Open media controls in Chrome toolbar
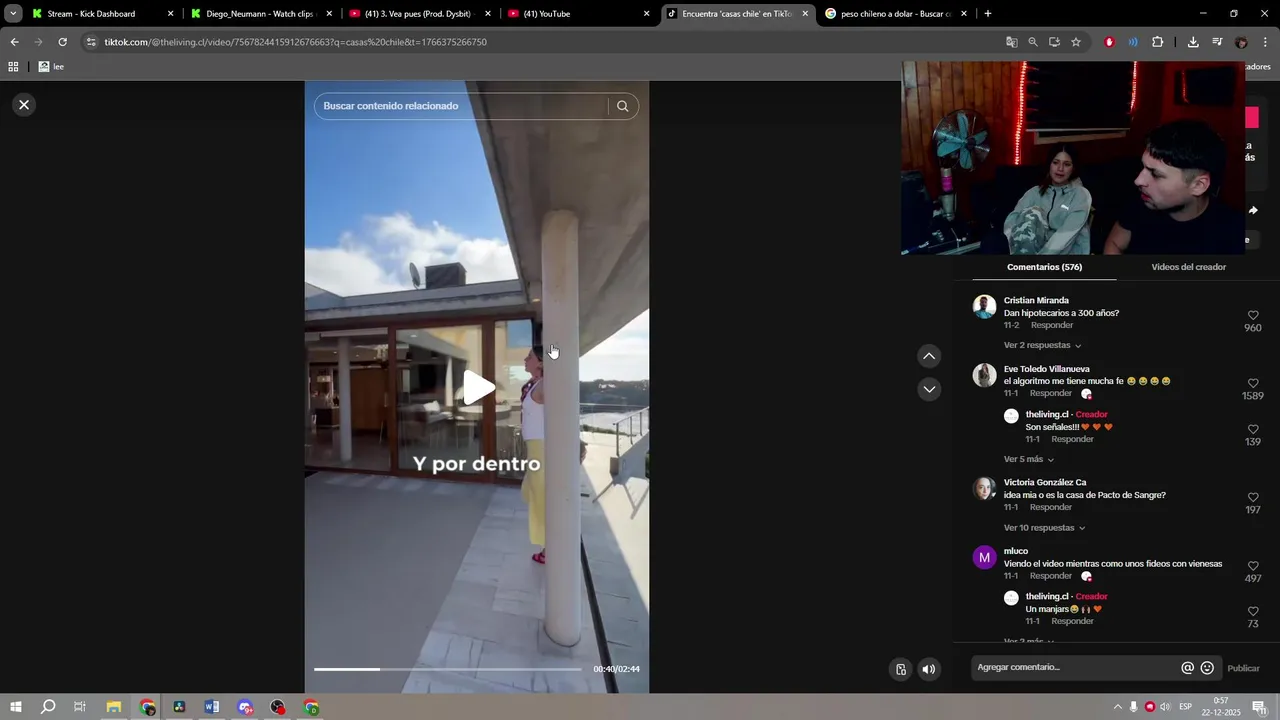 tap(1217, 42)
